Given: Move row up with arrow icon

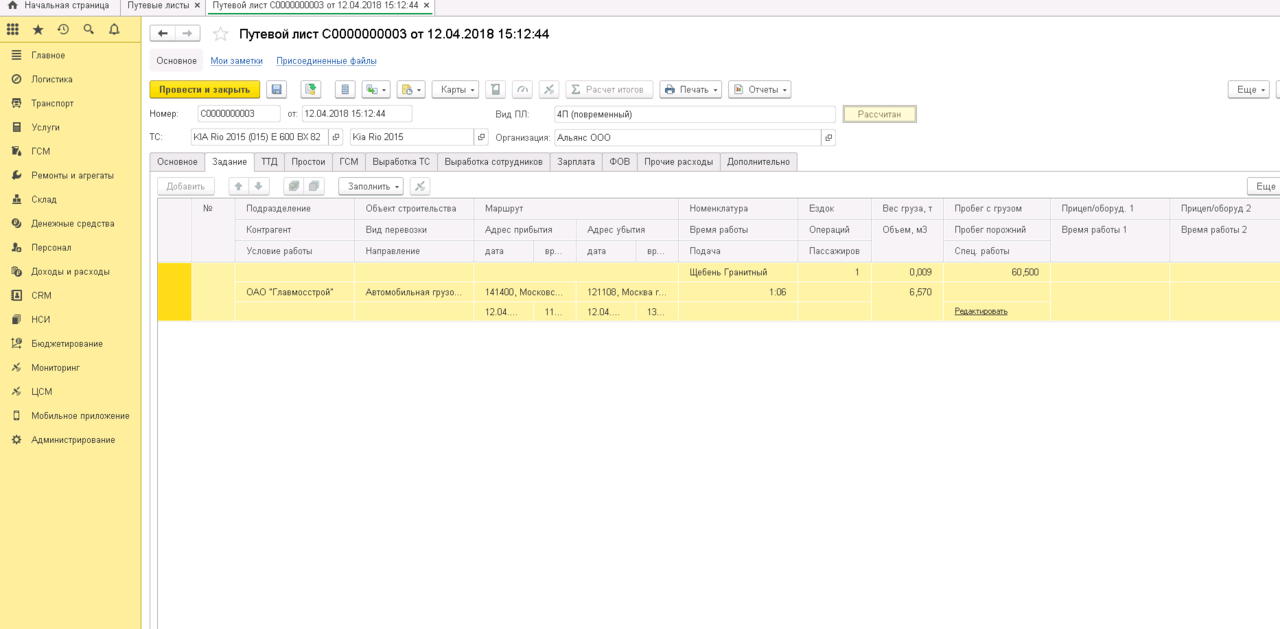Looking at the screenshot, I should point(238,186).
